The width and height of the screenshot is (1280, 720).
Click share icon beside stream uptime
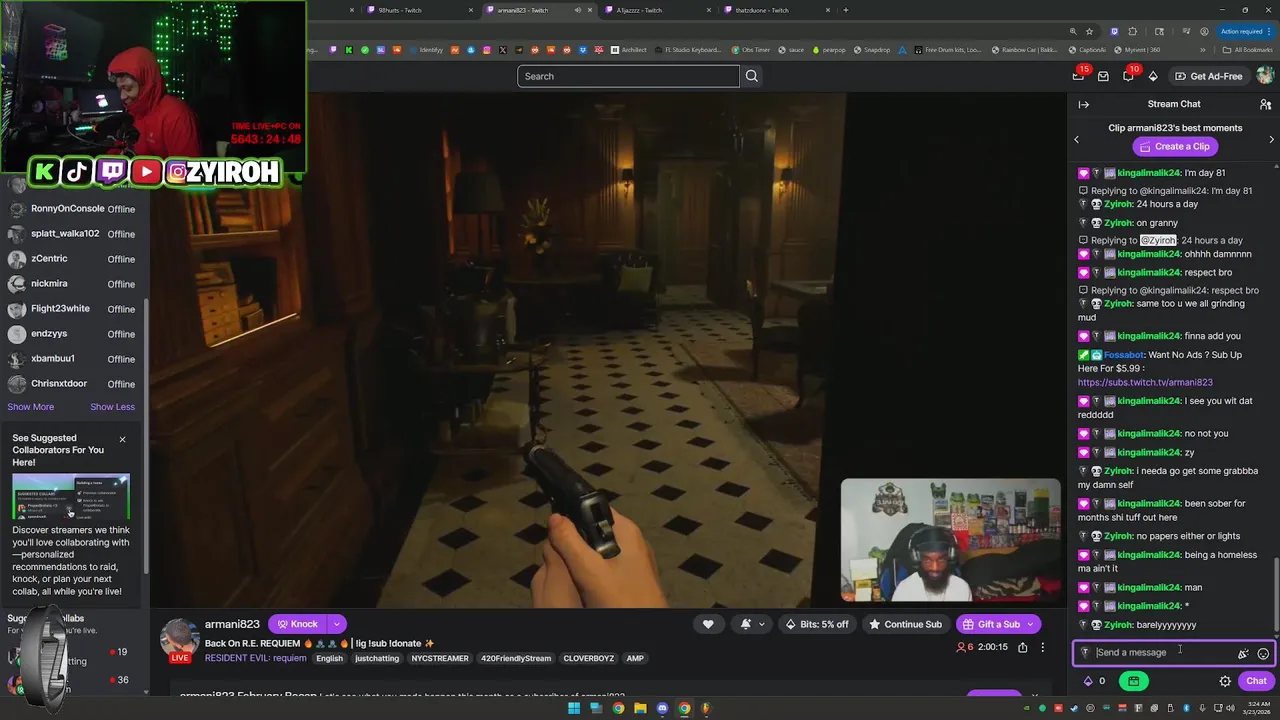click(1022, 647)
